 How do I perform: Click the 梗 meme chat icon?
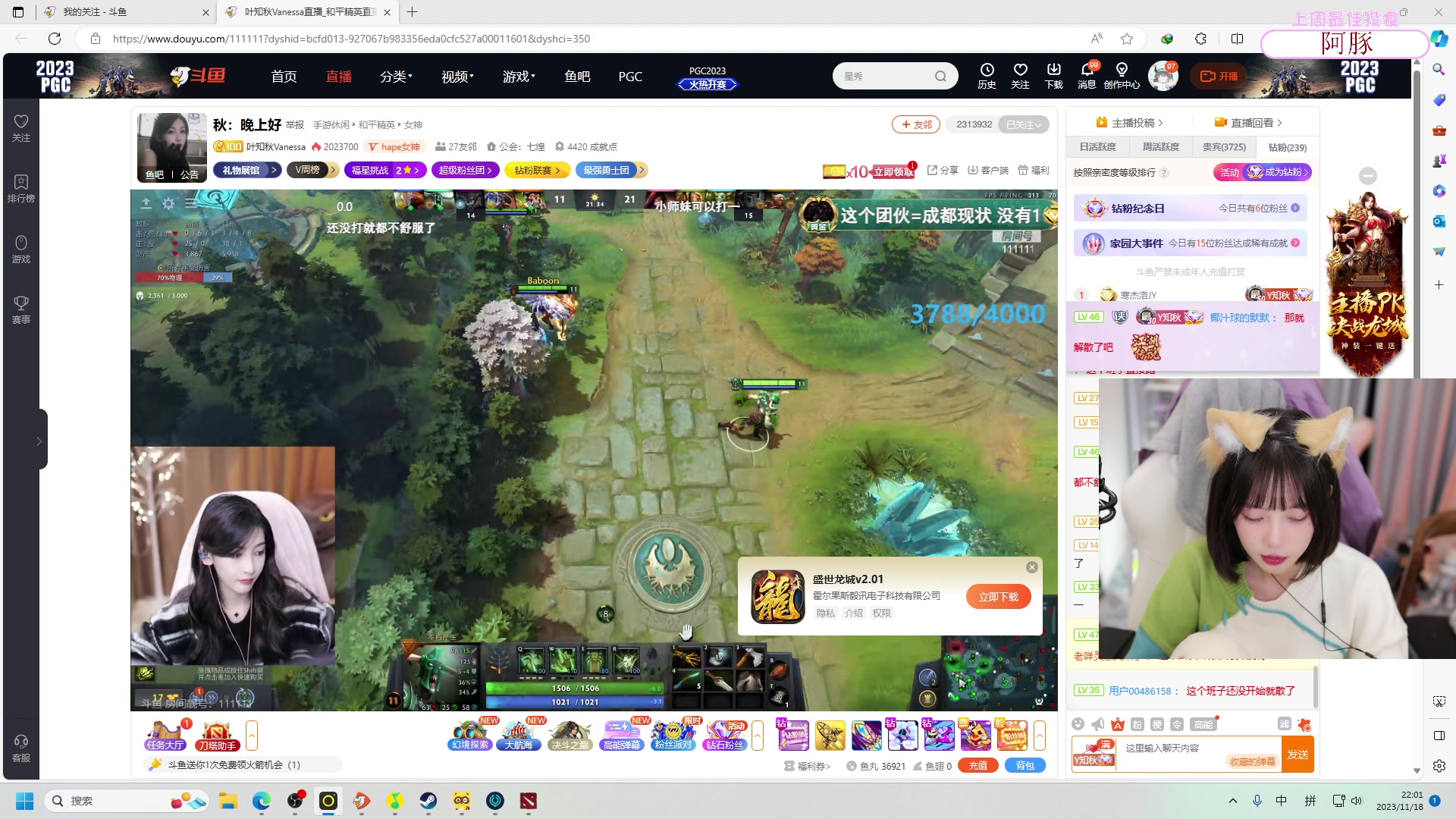click(x=1157, y=724)
